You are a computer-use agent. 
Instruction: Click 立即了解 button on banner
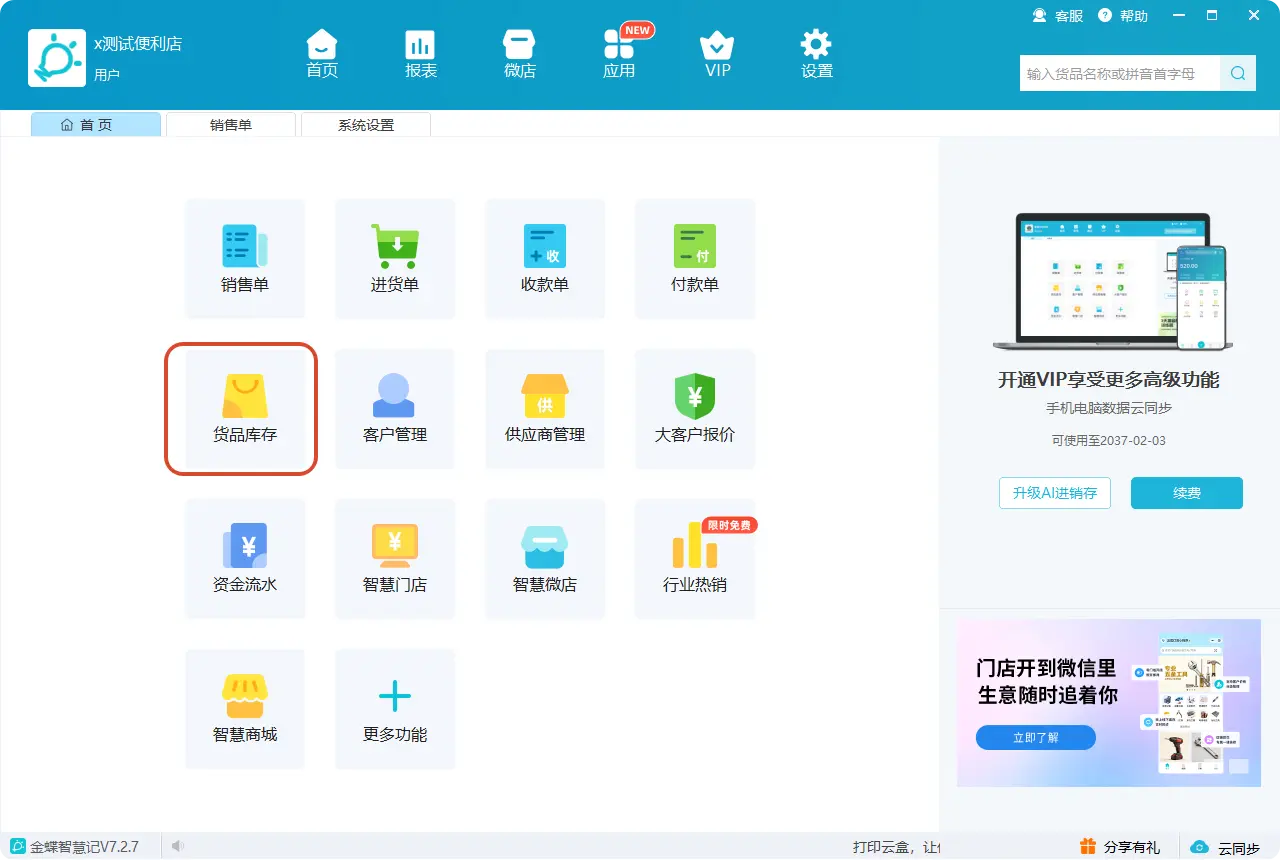pyautogui.click(x=1036, y=738)
